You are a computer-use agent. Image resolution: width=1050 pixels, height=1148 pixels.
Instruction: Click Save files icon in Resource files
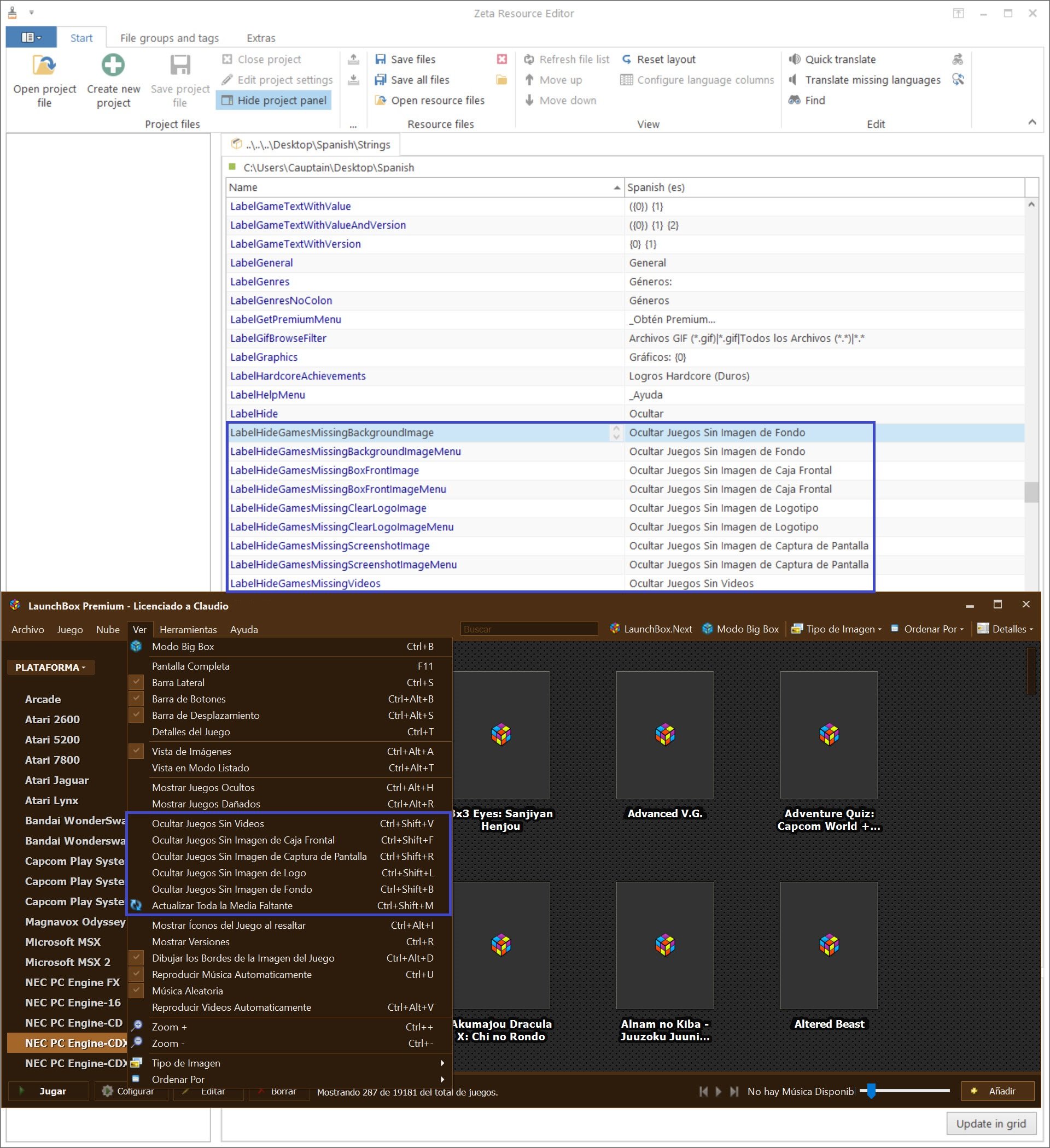380,59
